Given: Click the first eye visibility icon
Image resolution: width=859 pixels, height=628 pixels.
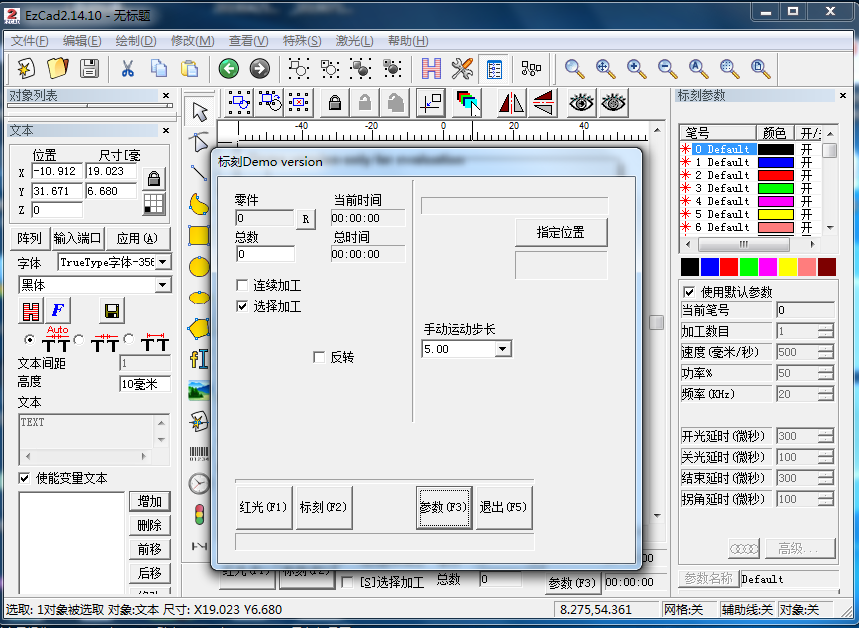Looking at the screenshot, I should pos(581,102).
